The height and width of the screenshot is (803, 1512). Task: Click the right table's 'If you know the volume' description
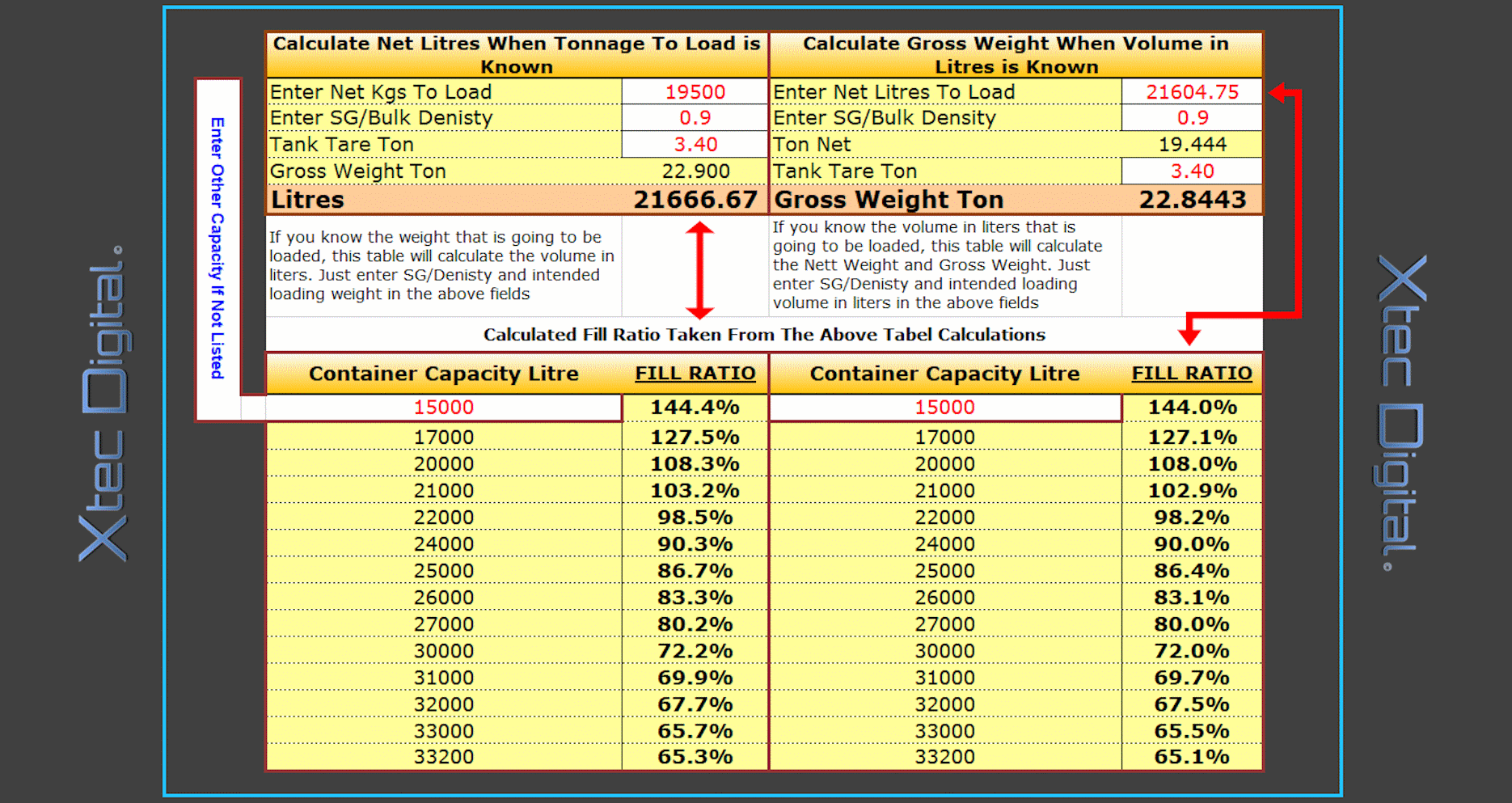click(x=937, y=265)
